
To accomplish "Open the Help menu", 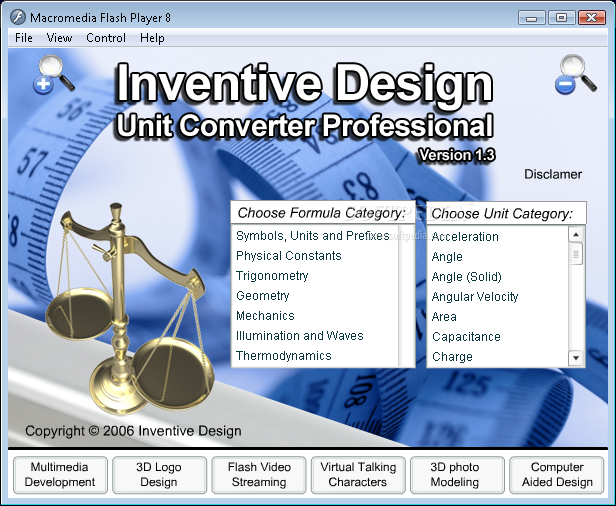I will pyautogui.click(x=152, y=38).
